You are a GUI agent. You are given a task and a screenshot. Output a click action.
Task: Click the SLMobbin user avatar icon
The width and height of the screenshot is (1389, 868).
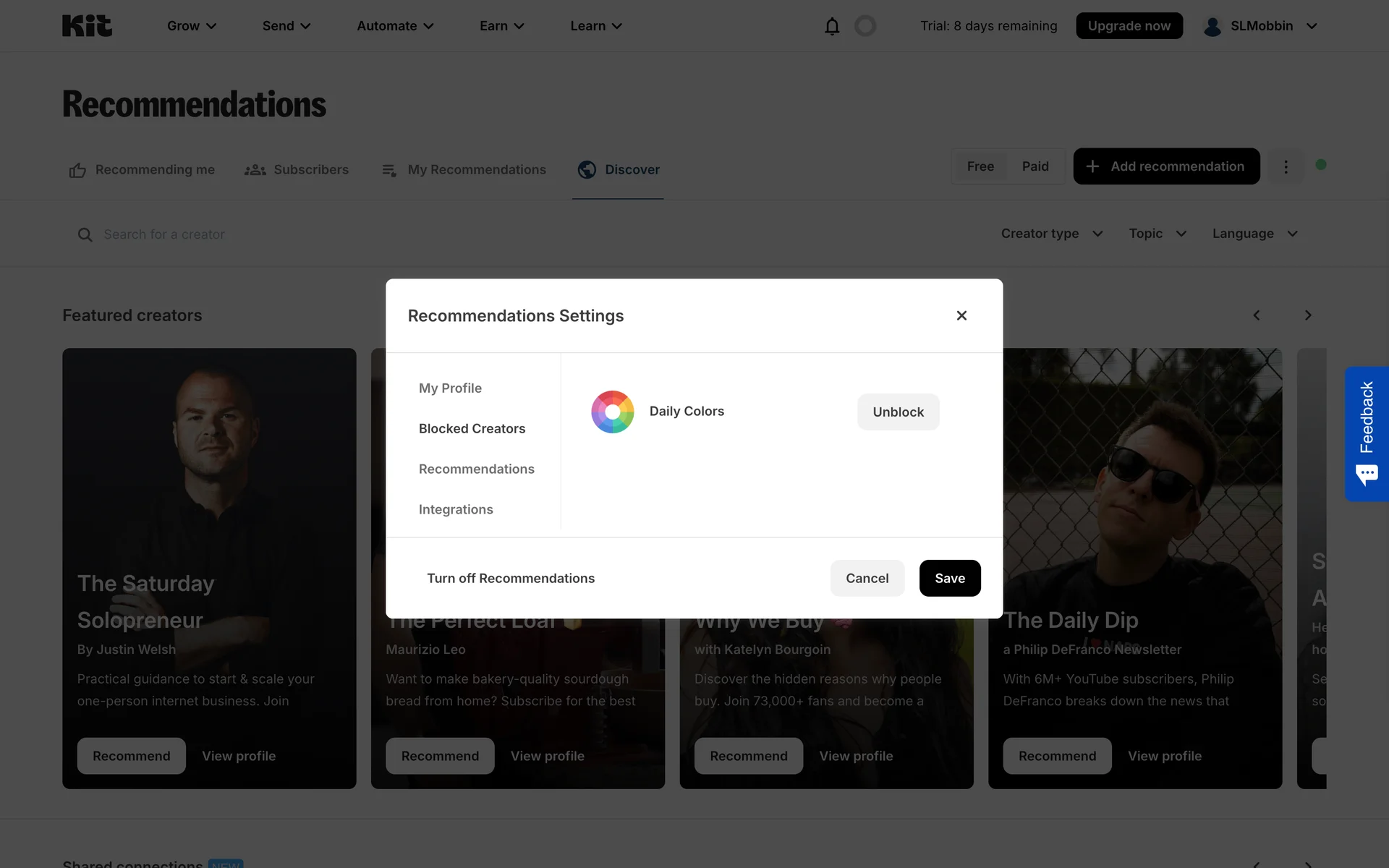tap(1212, 26)
